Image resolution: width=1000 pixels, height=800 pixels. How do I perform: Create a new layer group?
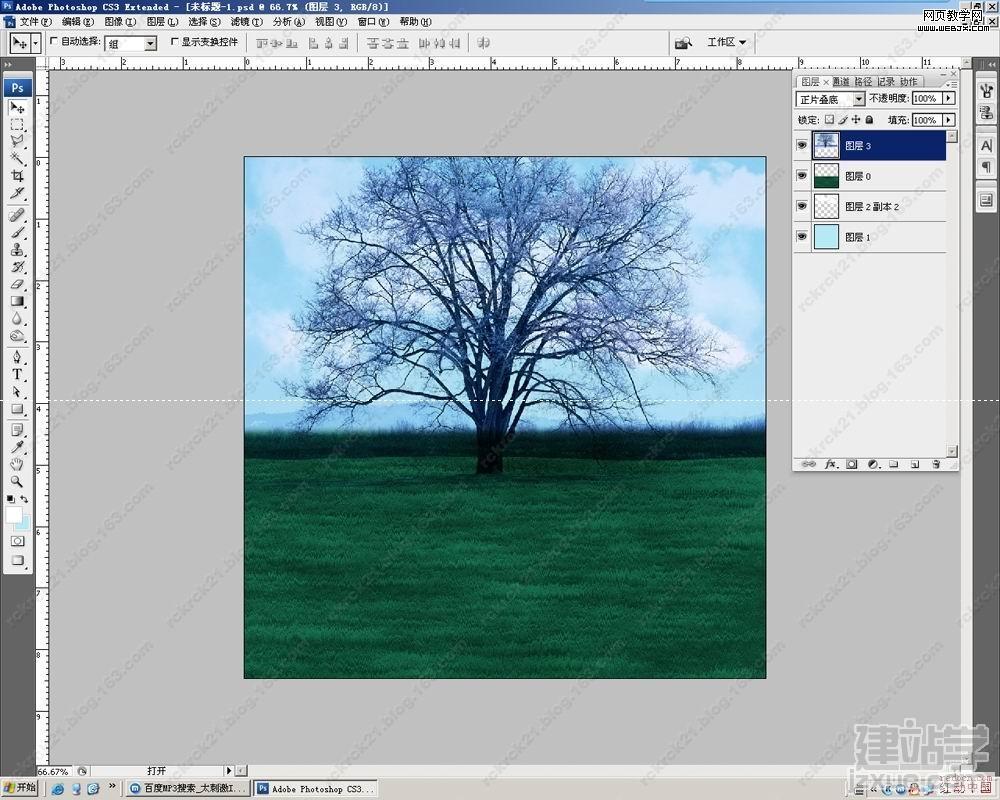(894, 464)
